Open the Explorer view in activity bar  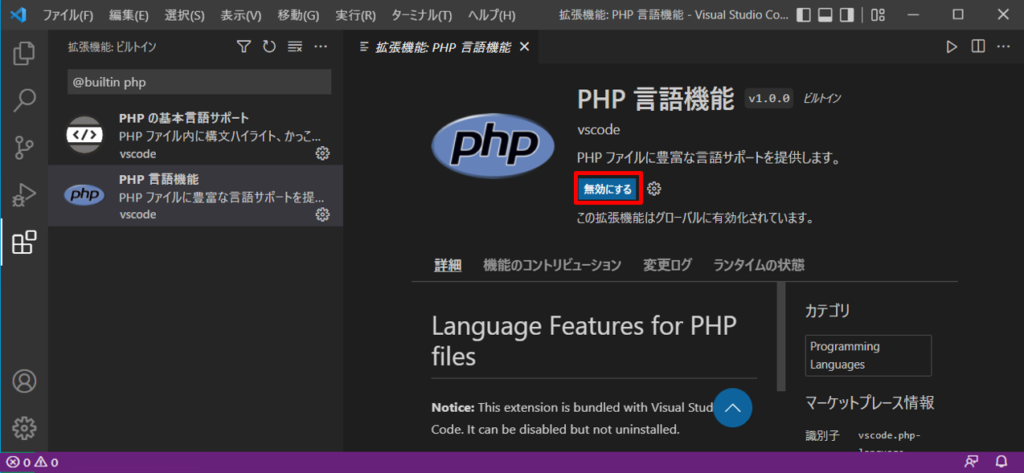tap(24, 53)
